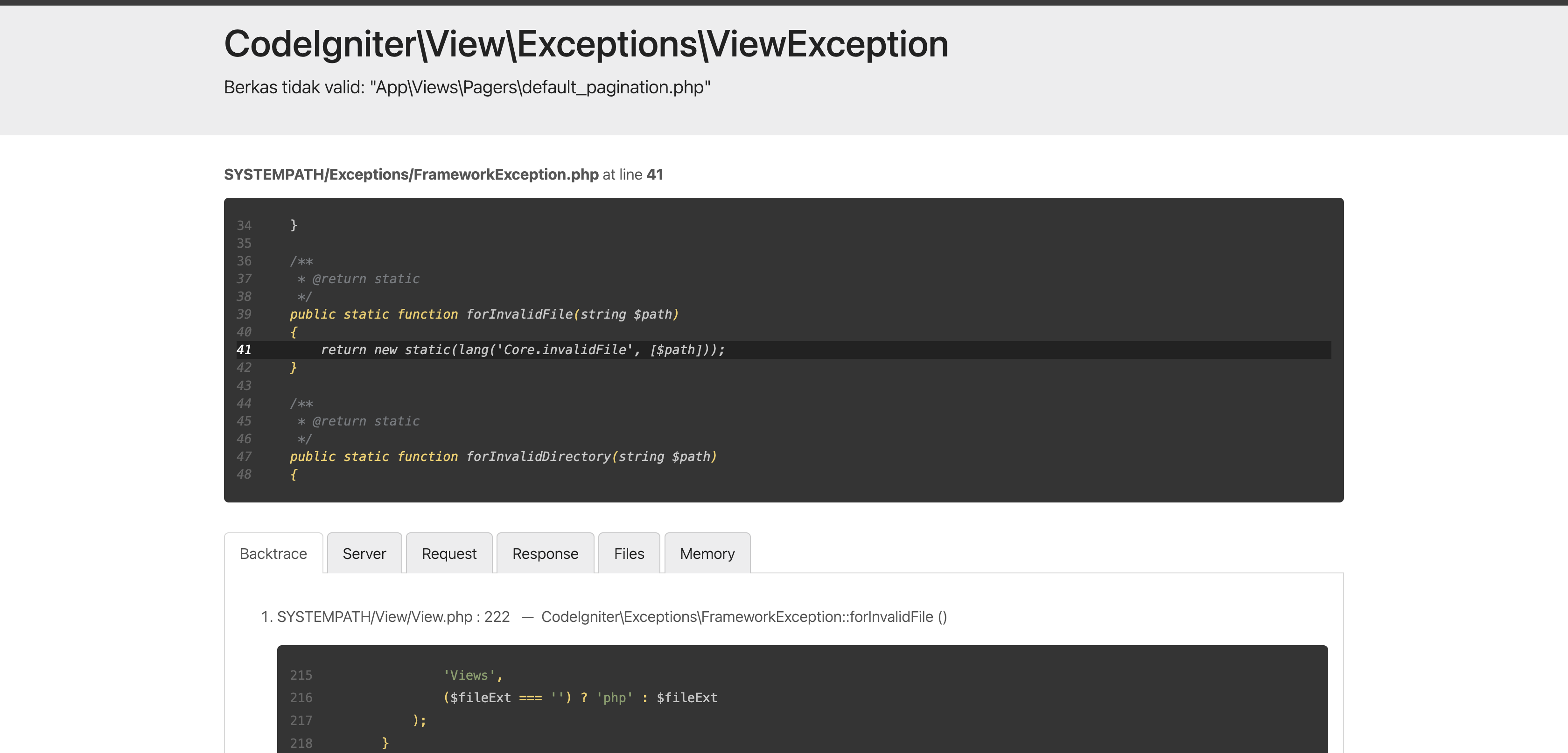Click line number 48 in first snippet
Screen dimensions: 1568x753
(x=244, y=474)
